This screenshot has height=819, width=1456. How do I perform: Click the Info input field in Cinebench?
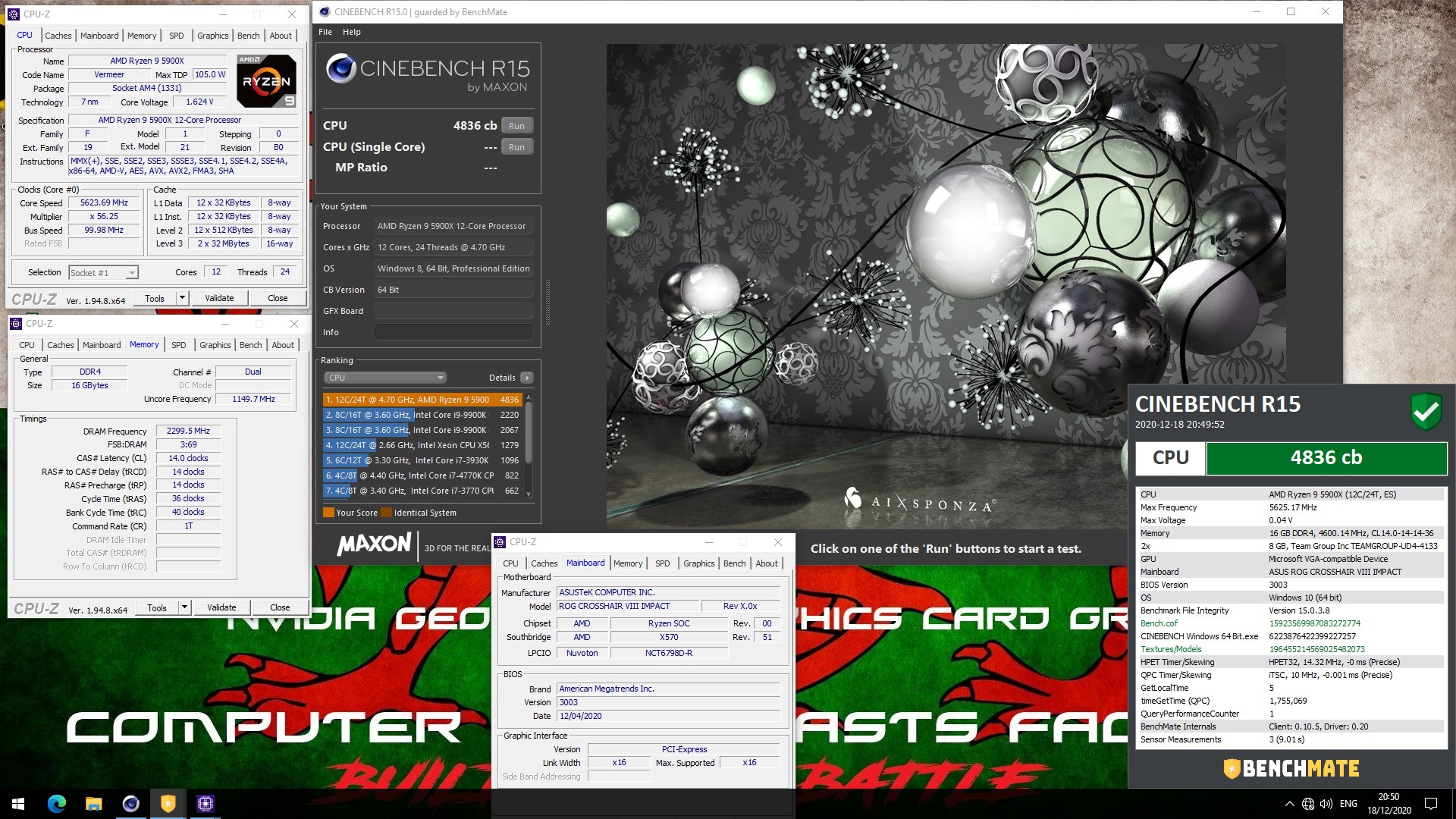pos(453,332)
